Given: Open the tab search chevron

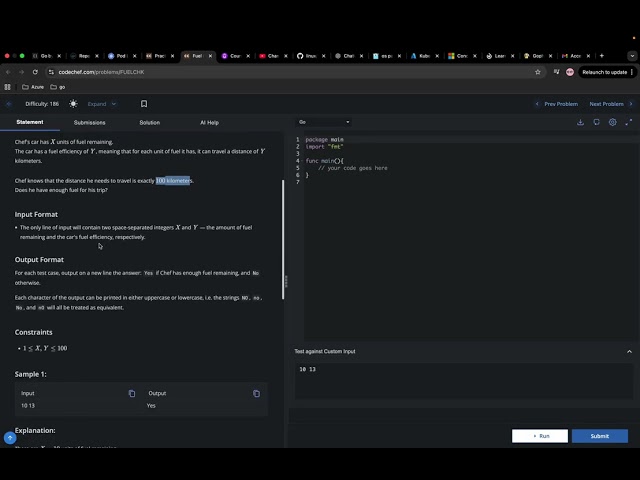Looking at the screenshot, I should (x=632, y=56).
